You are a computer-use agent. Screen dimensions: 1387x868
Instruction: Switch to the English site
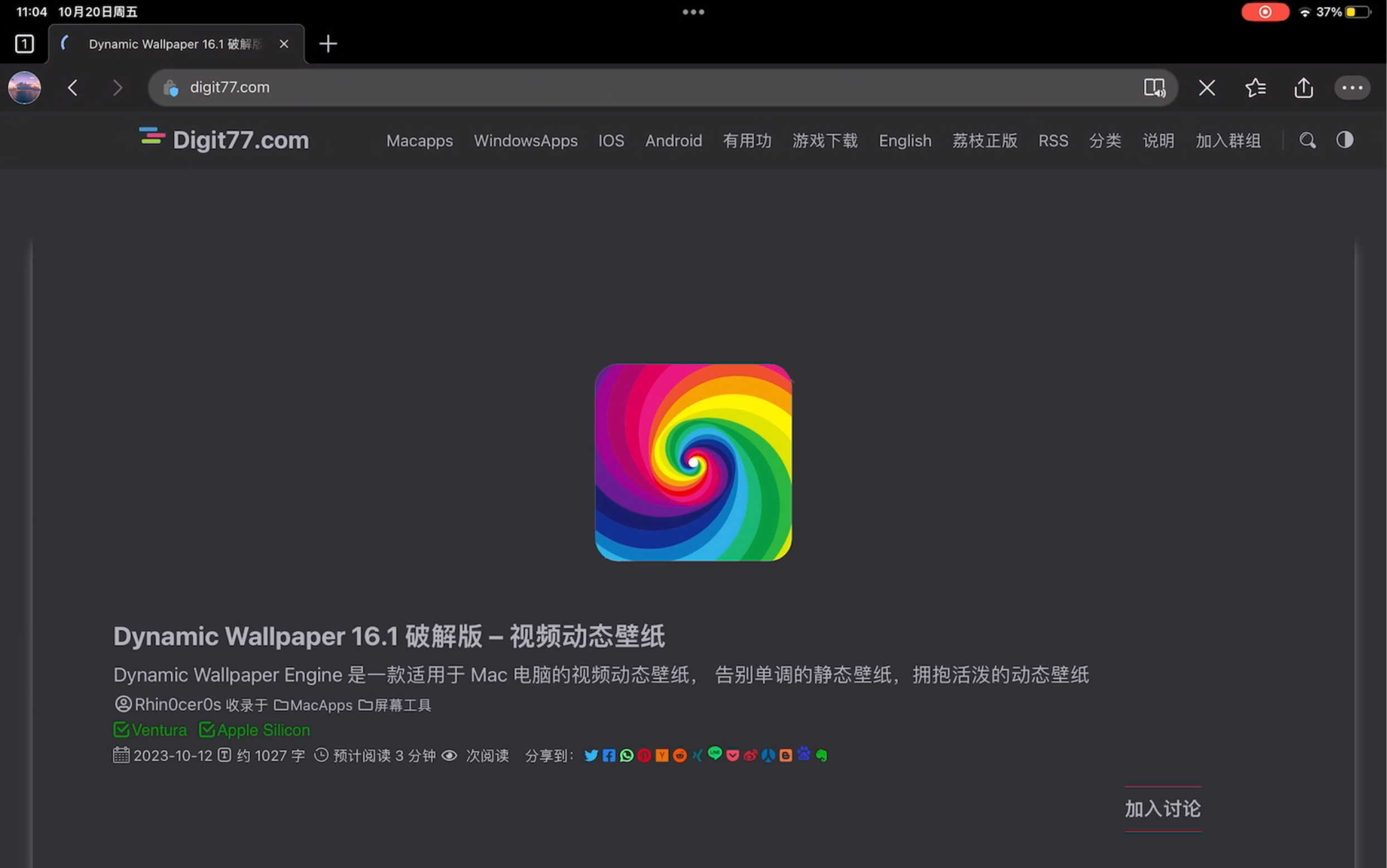[x=905, y=140]
